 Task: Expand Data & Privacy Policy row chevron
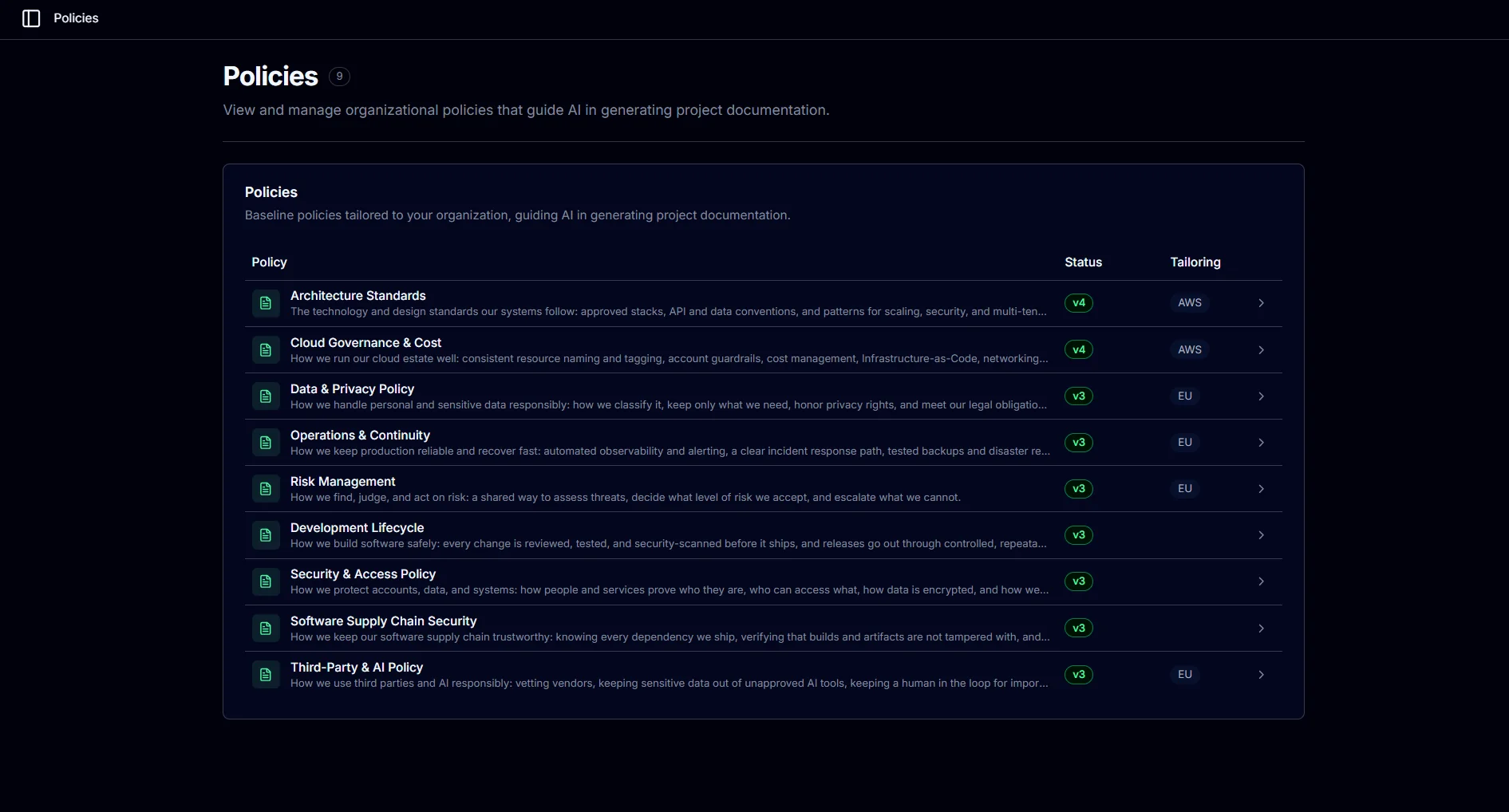coord(1261,396)
